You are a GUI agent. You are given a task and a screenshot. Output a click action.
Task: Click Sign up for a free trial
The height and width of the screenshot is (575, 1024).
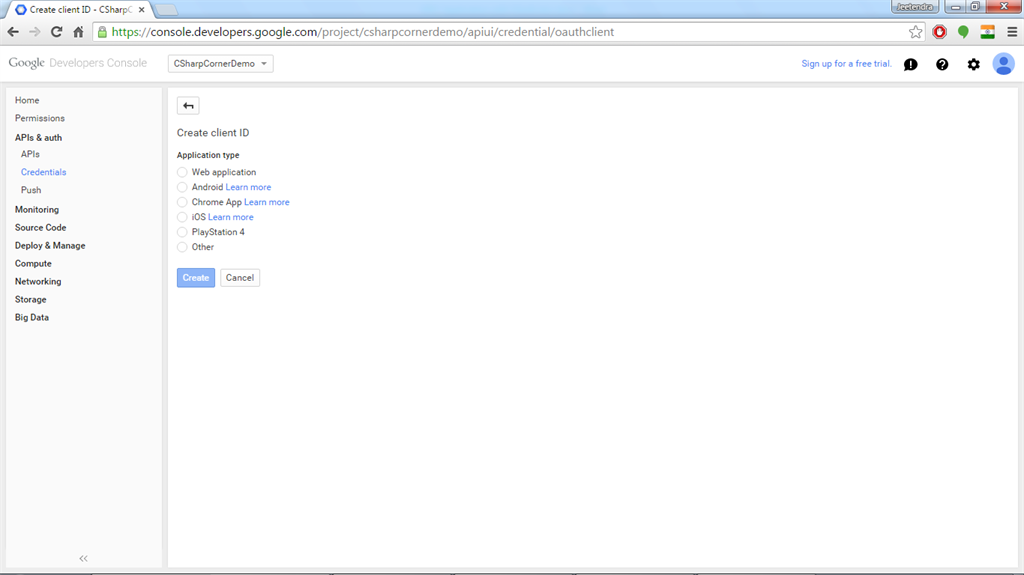846,64
